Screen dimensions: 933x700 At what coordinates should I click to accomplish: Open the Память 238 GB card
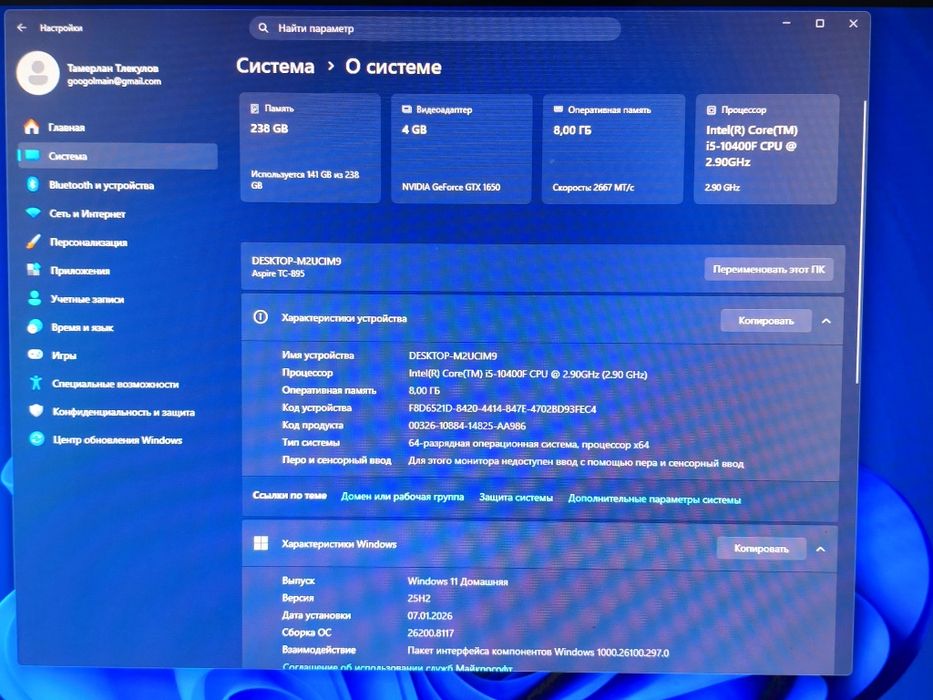pyautogui.click(x=310, y=148)
